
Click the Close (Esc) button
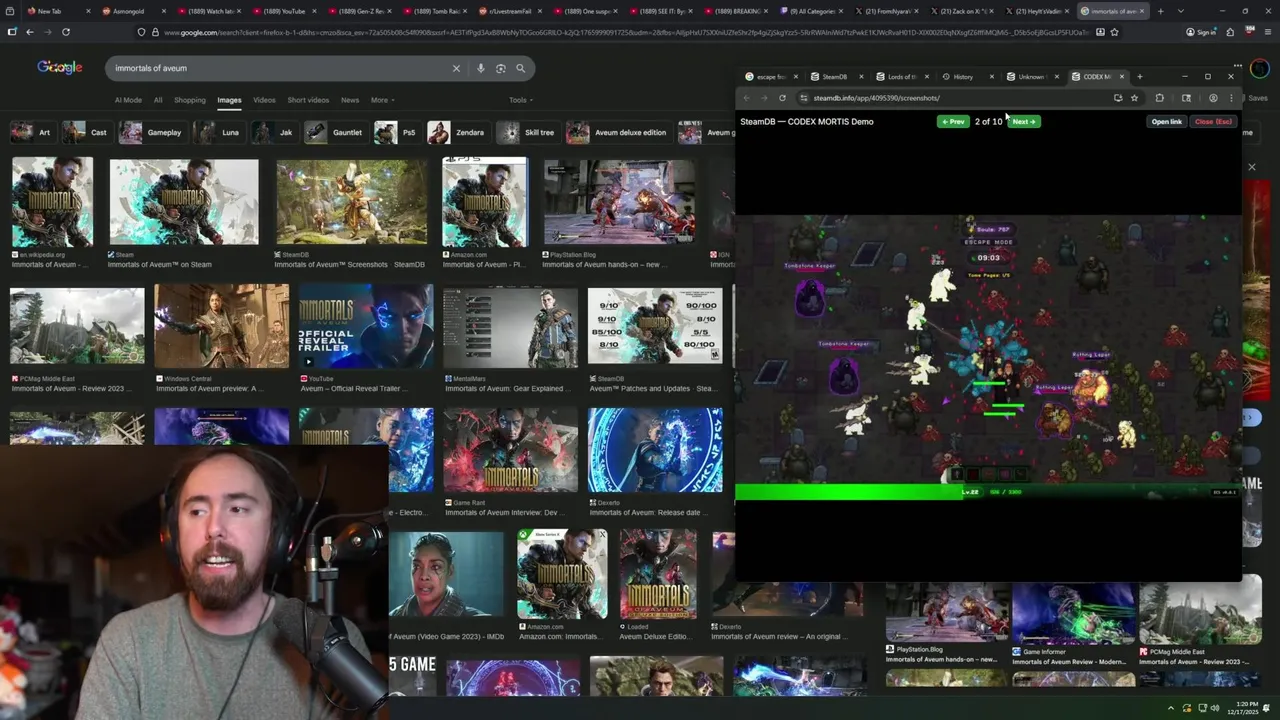point(1213,121)
